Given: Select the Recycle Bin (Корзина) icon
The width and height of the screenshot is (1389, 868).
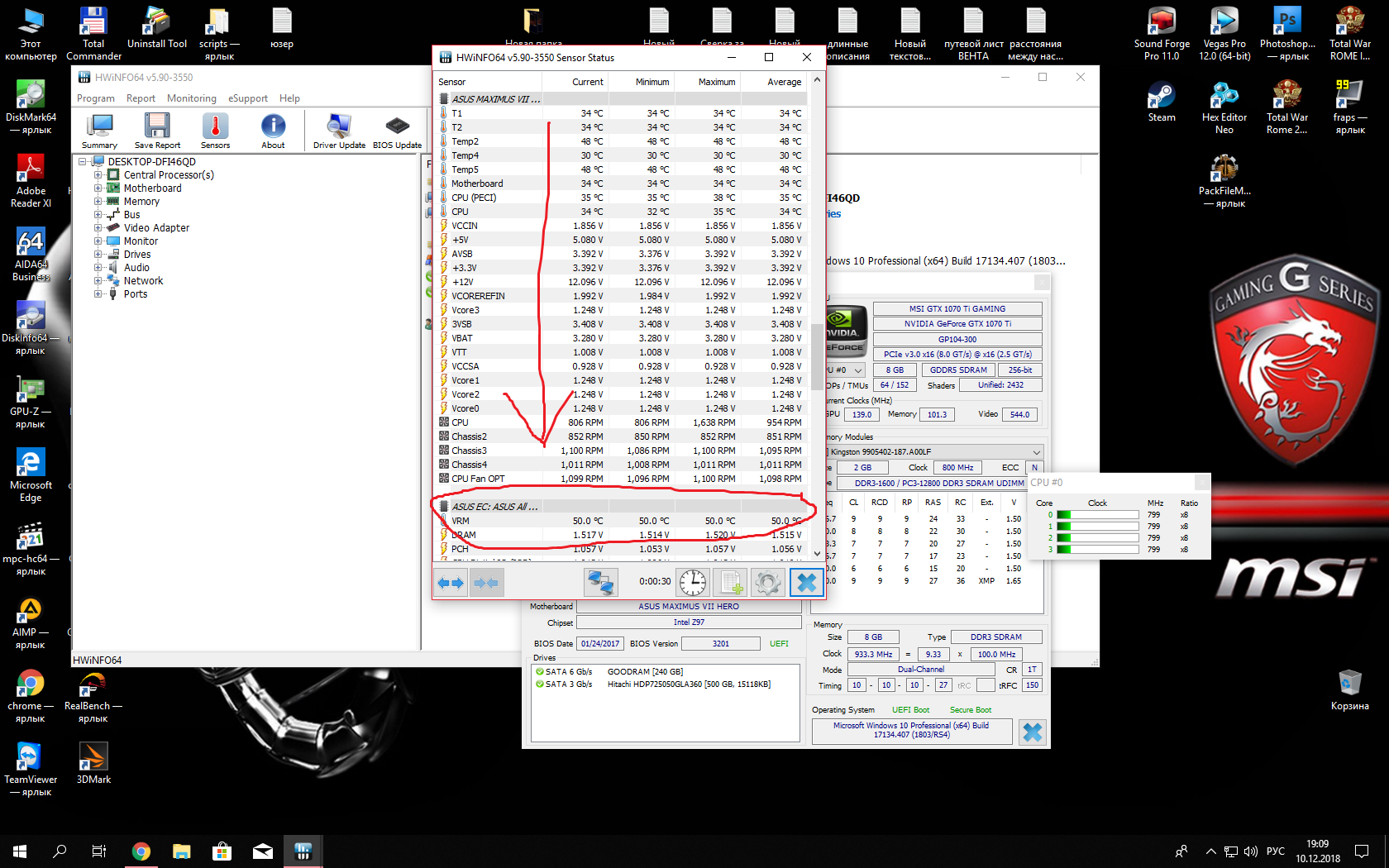Looking at the screenshot, I should [1350, 690].
